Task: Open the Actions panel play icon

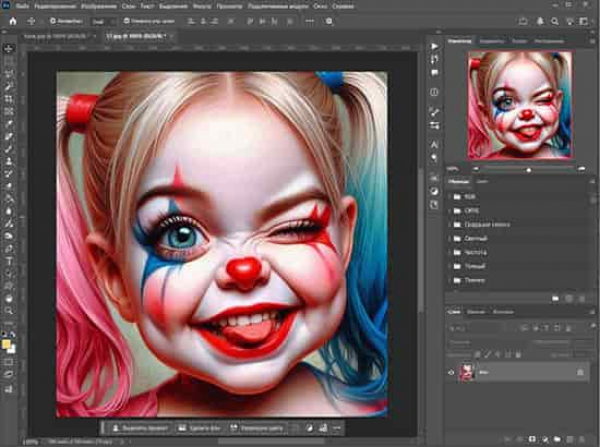Action: tap(434, 46)
